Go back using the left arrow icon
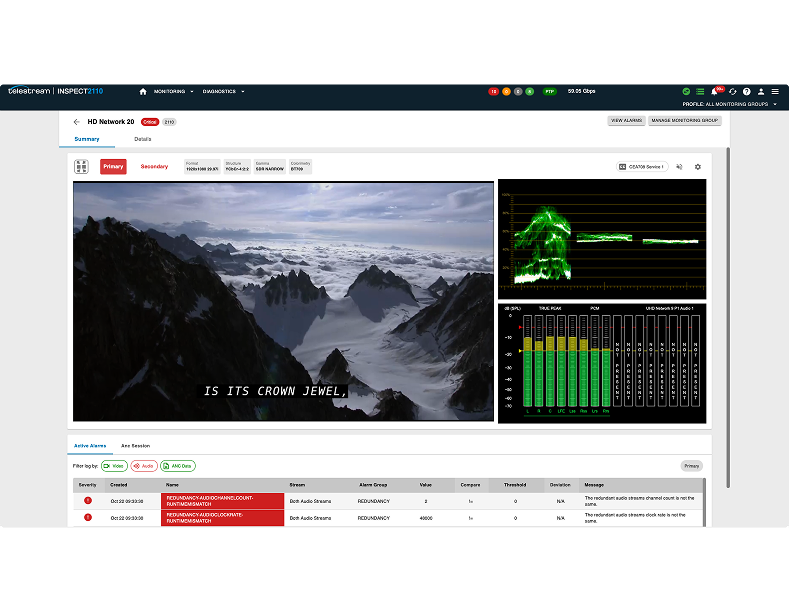The image size is (789, 612). tap(76, 122)
